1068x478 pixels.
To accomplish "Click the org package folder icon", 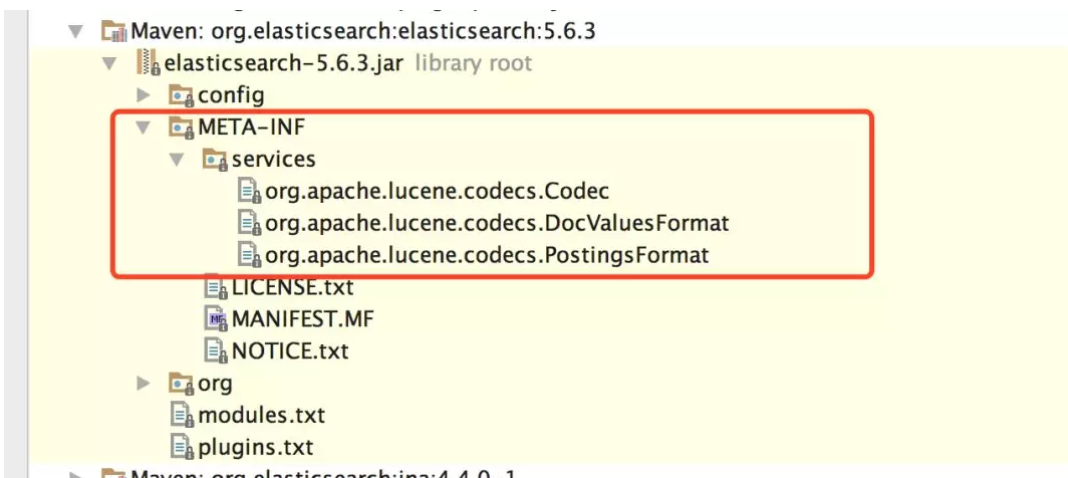I will tap(182, 384).
